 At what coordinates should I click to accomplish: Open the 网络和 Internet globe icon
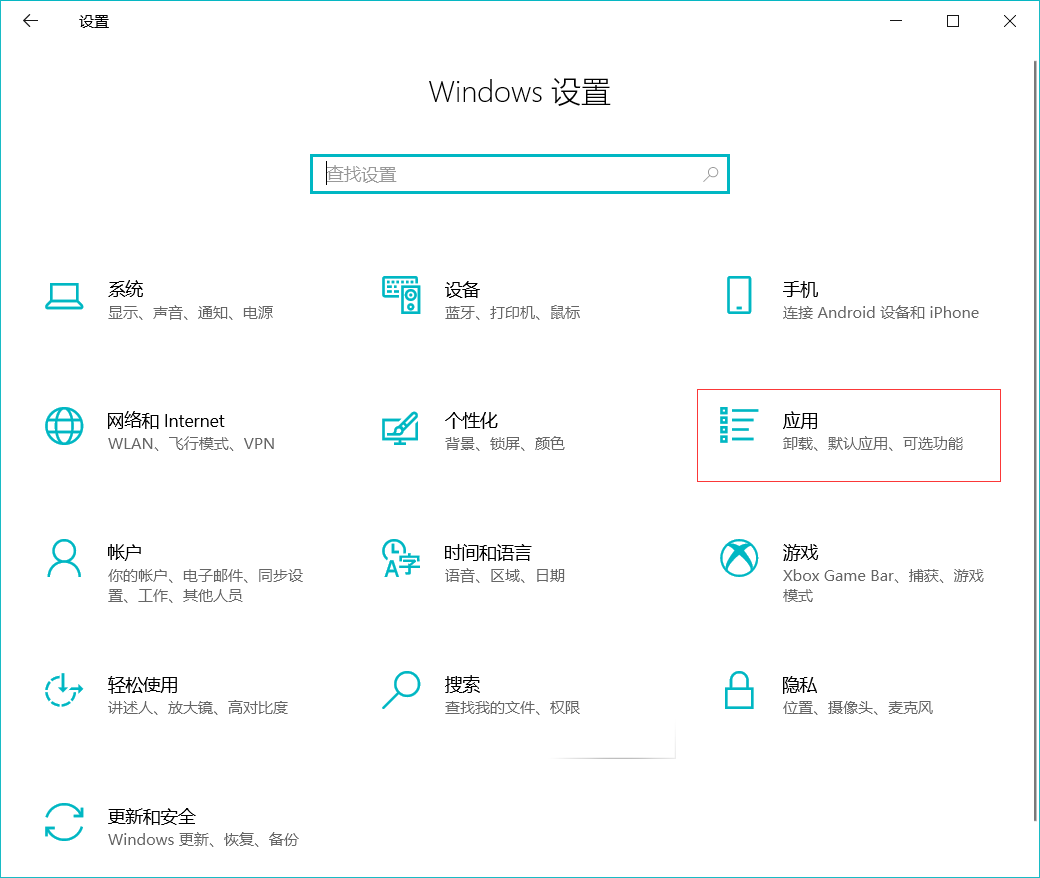coord(64,426)
